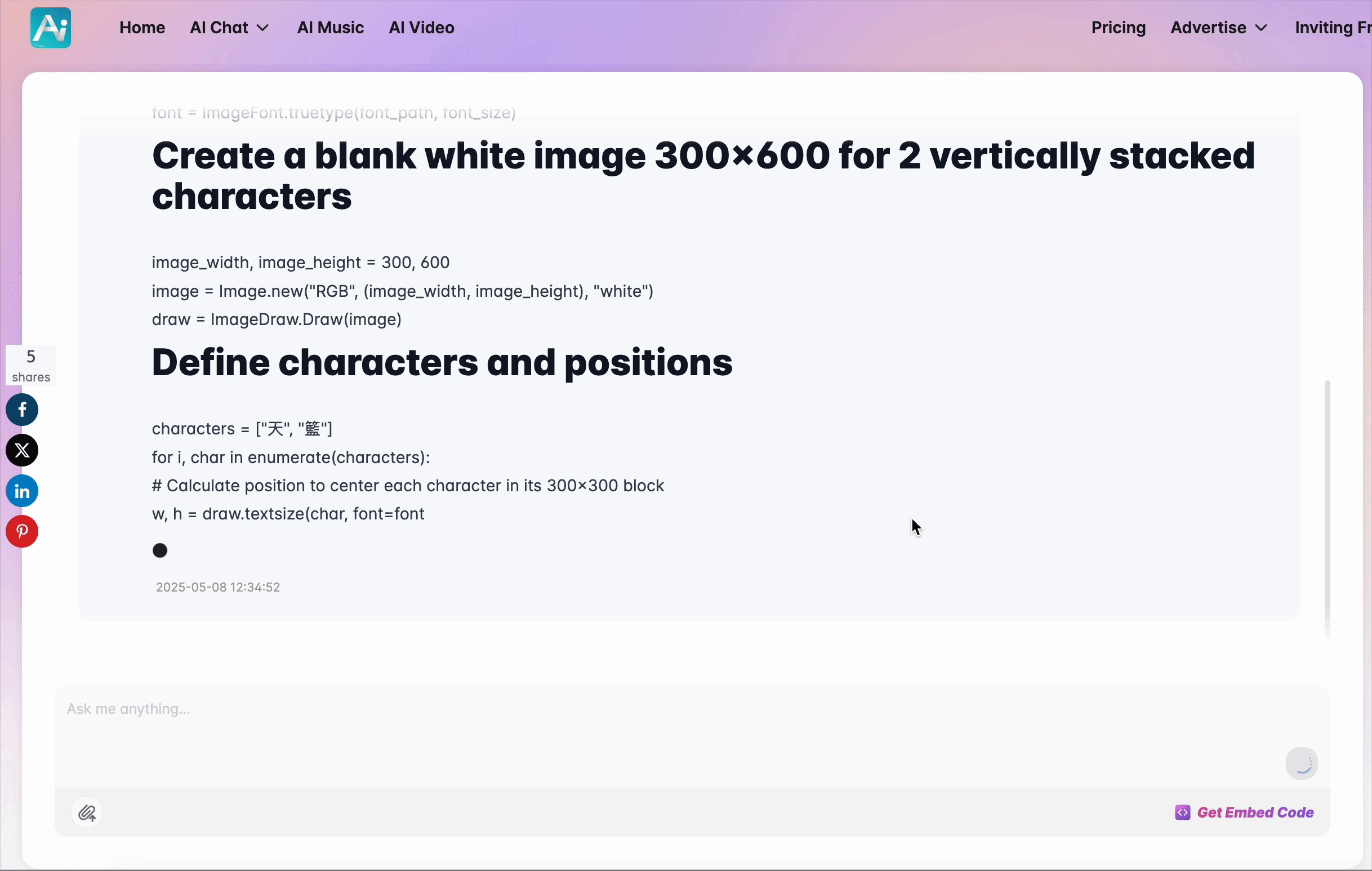
Task: Go to the Home page
Action: pos(142,28)
